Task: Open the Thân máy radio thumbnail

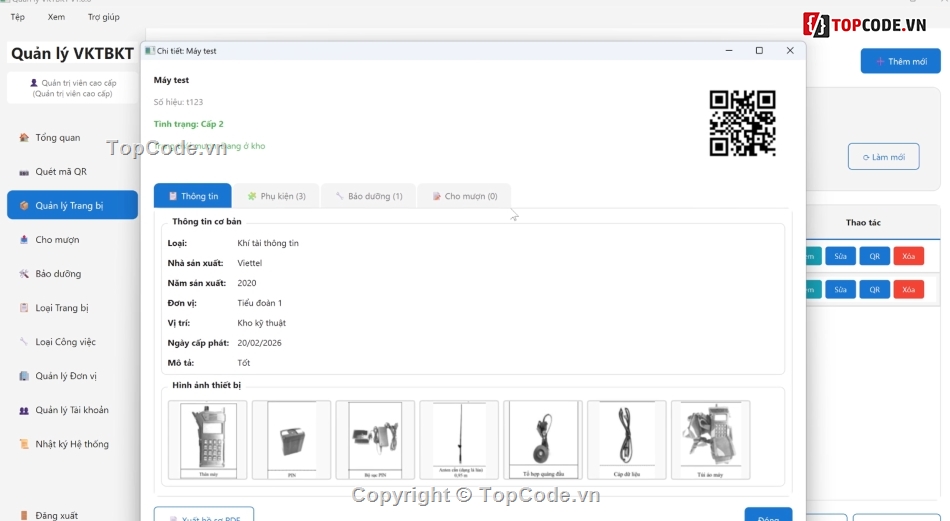Action: (208, 440)
